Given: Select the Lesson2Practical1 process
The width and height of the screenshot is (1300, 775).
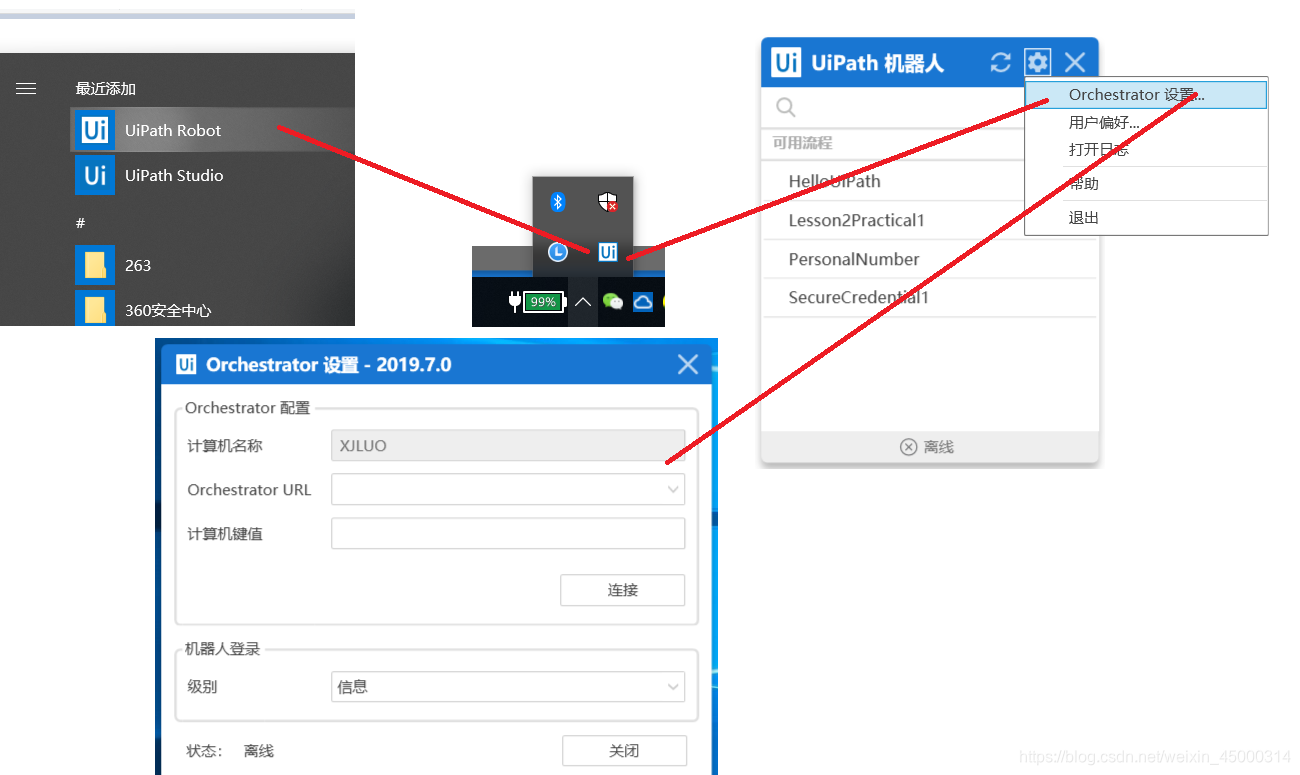Looking at the screenshot, I should coord(930,220).
